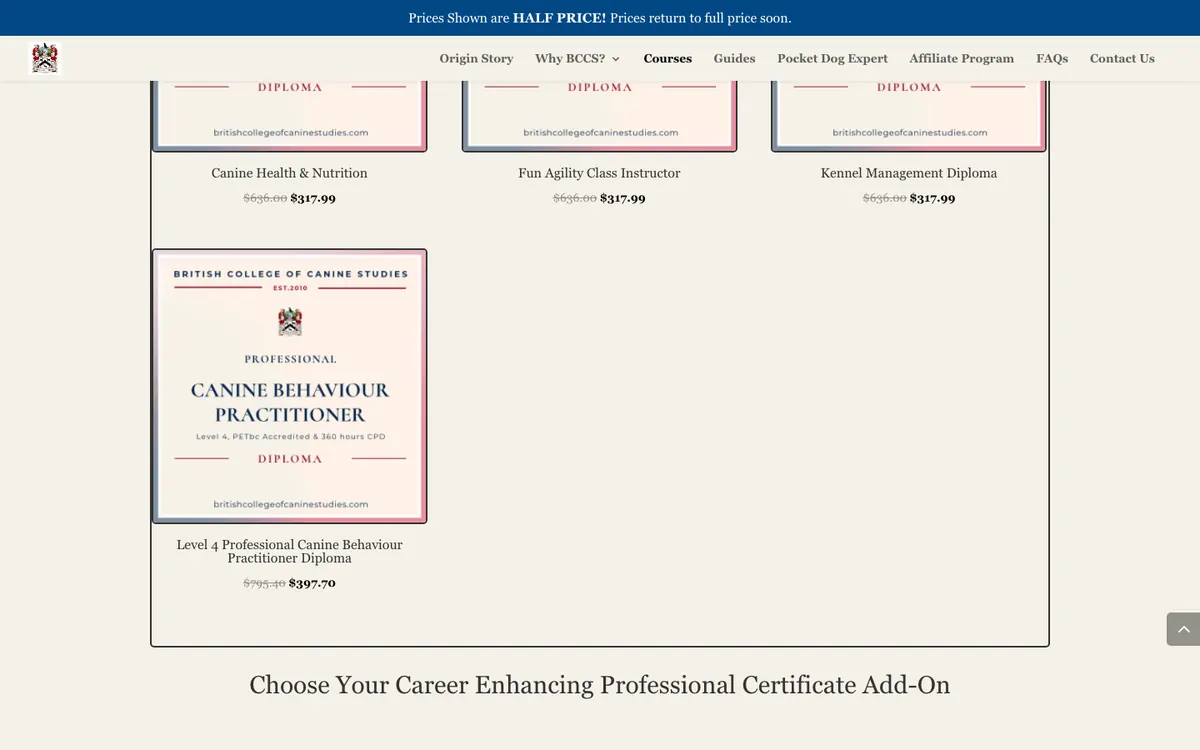Open the Guides menu item
Image resolution: width=1200 pixels, height=750 pixels.
click(734, 59)
